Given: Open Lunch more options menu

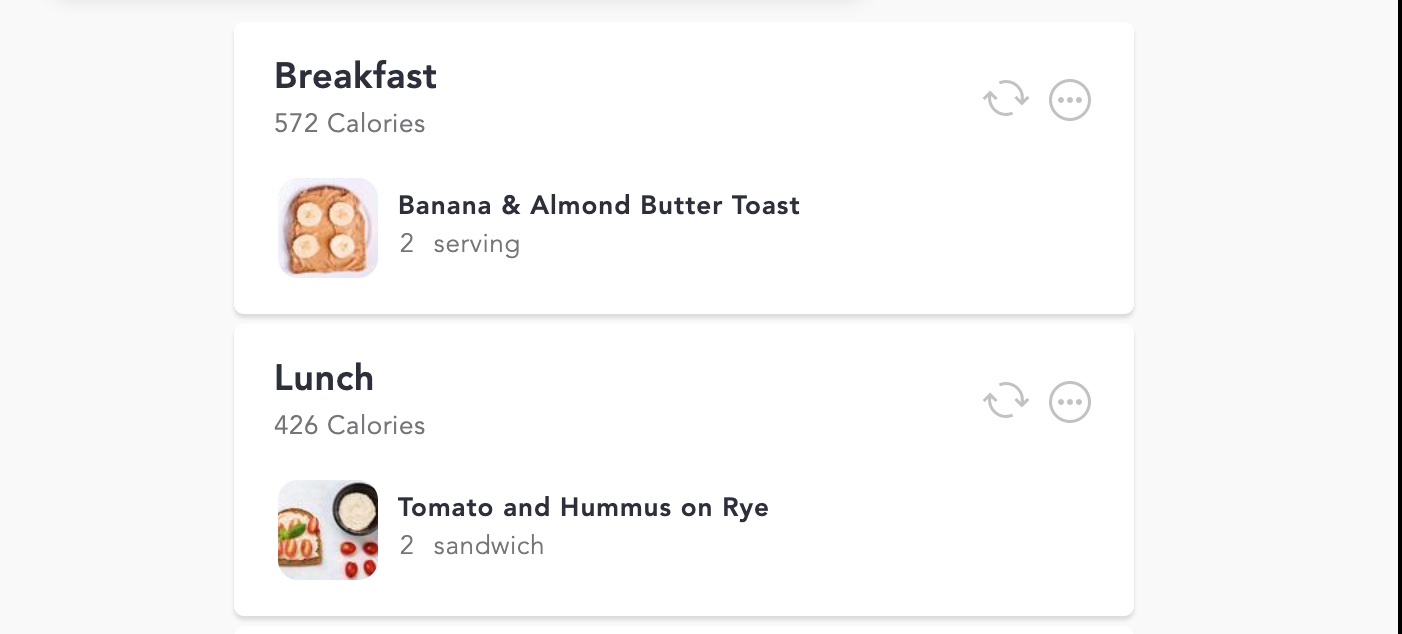Looking at the screenshot, I should [x=1069, y=402].
